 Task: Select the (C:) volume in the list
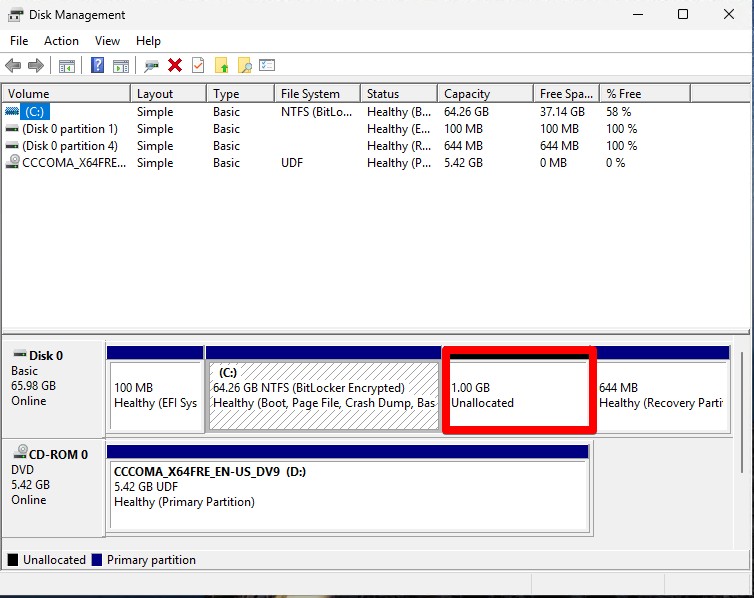tap(35, 112)
